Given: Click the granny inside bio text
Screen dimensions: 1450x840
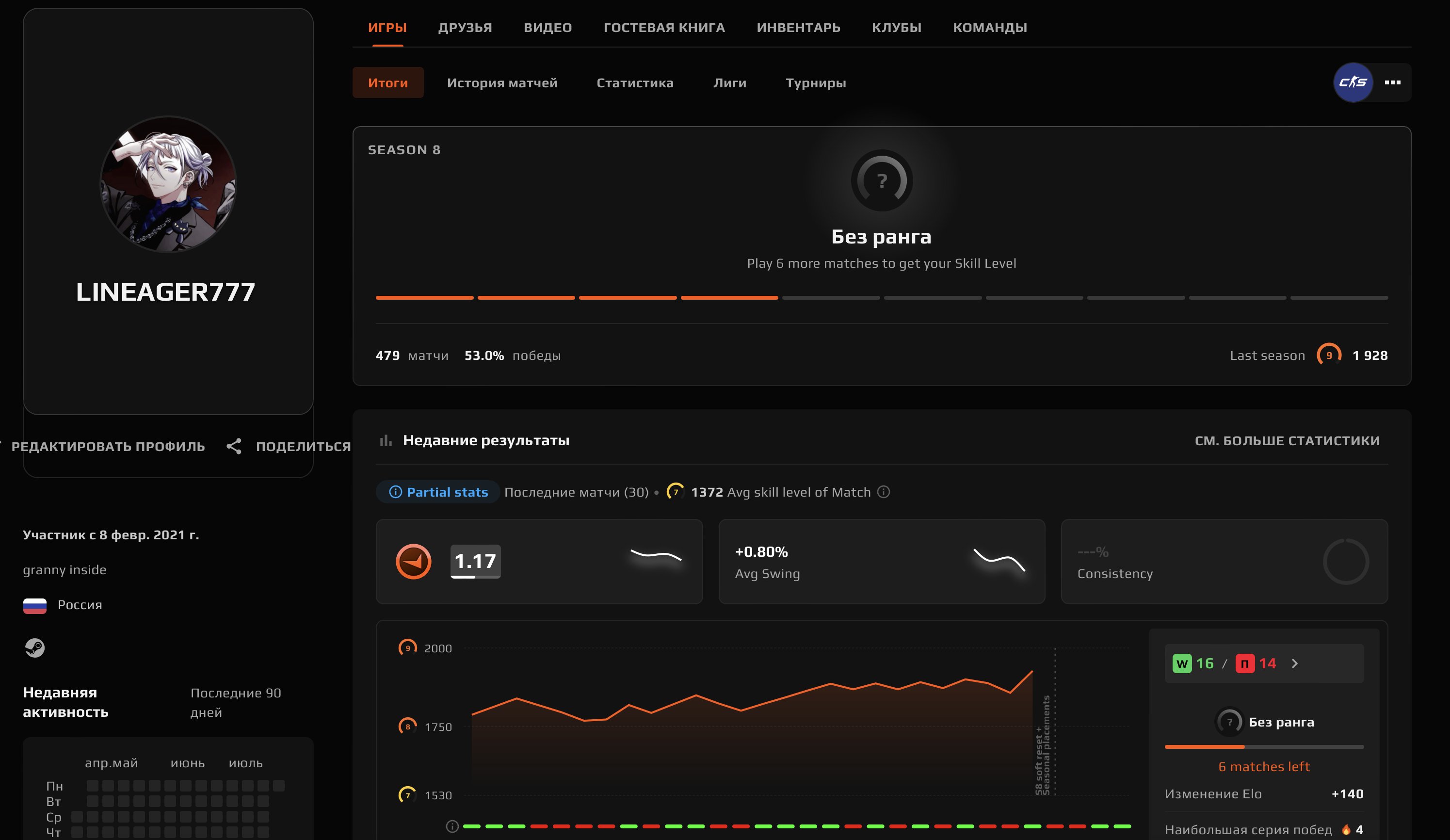Looking at the screenshot, I should click(x=64, y=570).
